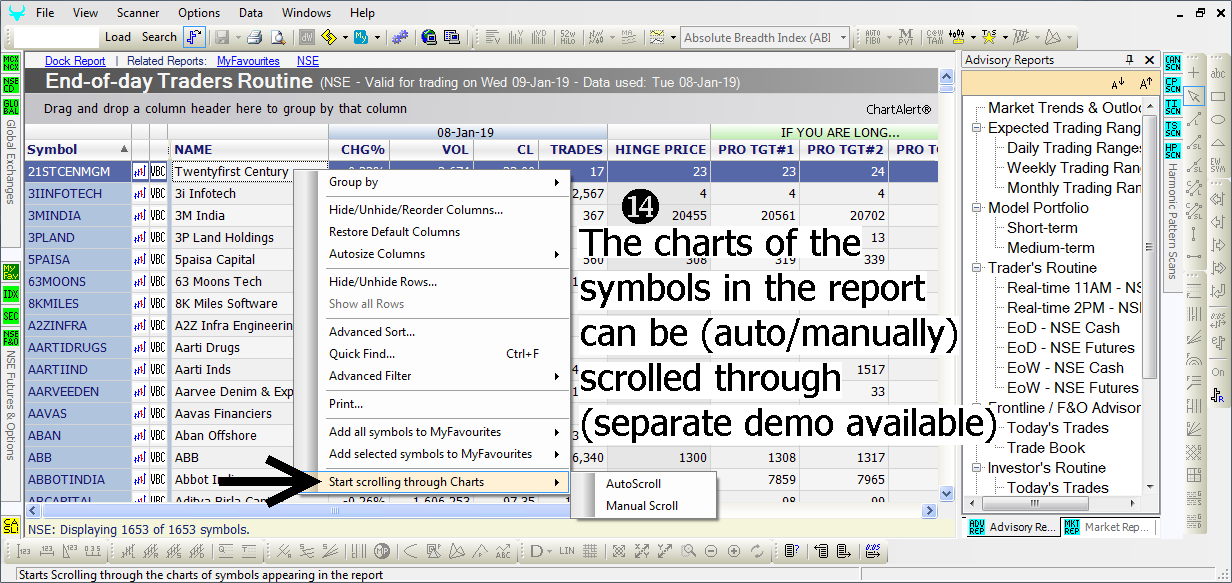
Task: Sort Advisory Reports ascending (A↓)
Action: tap(1118, 84)
